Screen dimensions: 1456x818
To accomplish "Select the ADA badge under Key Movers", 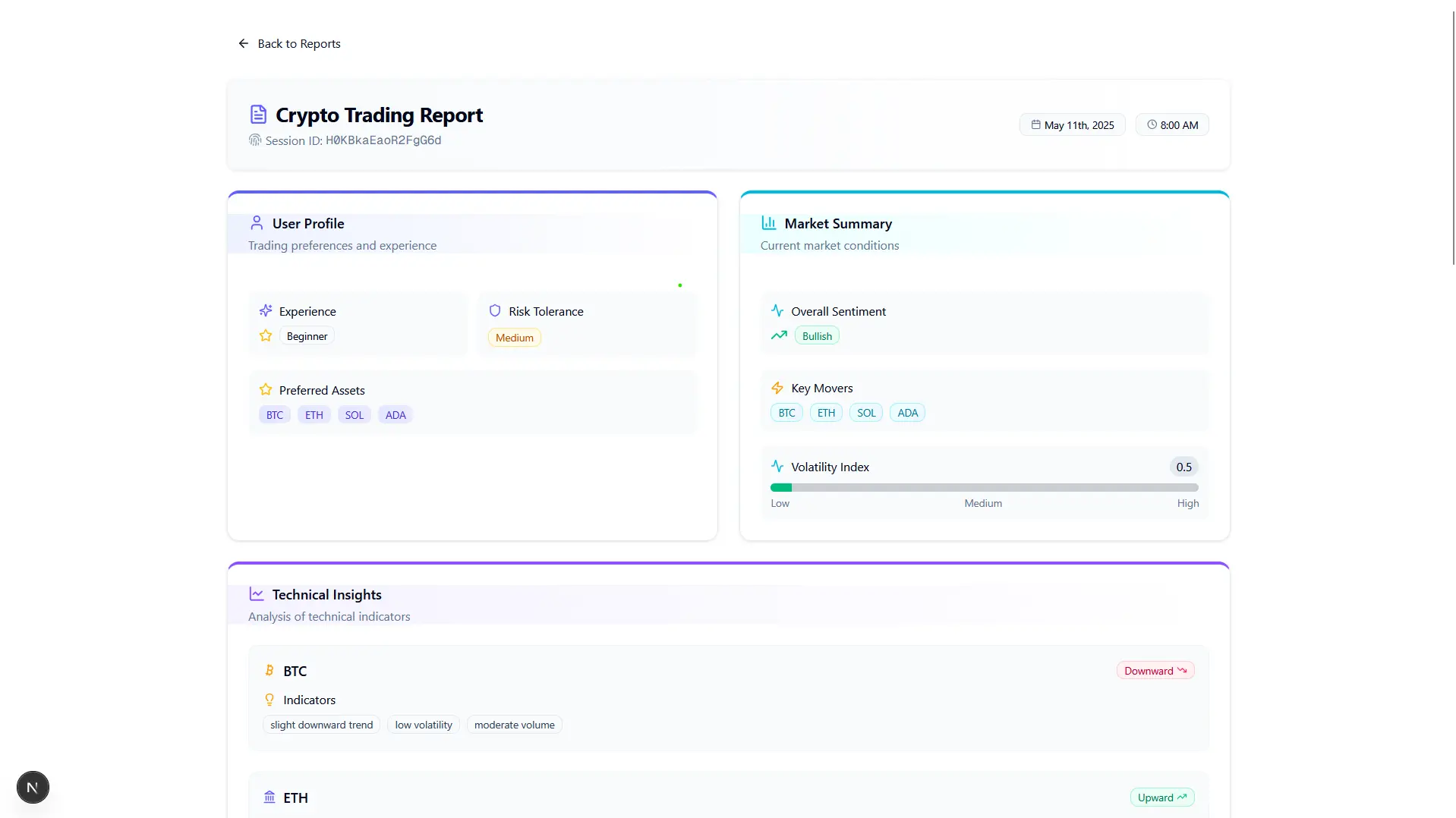I will 906,412.
